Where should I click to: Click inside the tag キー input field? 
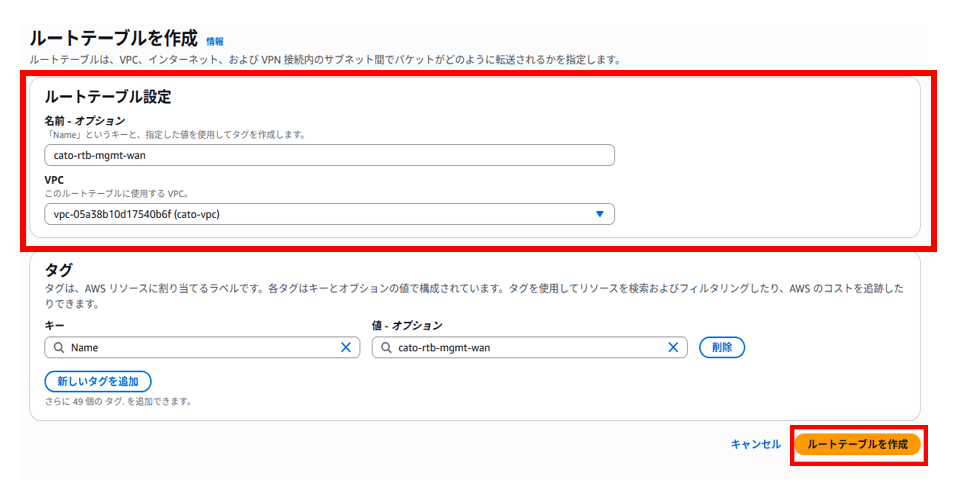[200, 347]
